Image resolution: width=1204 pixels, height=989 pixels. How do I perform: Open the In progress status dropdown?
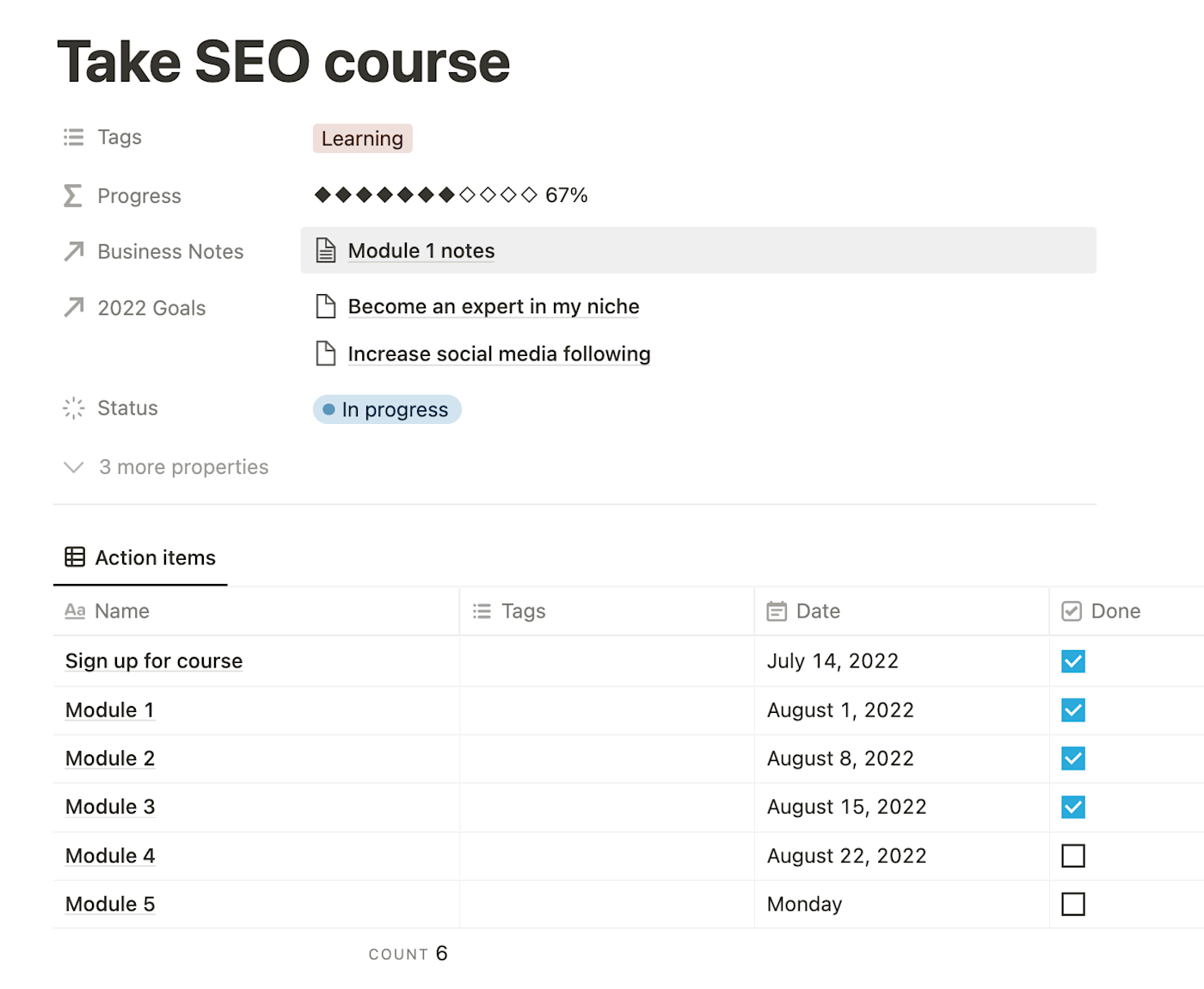coord(387,409)
